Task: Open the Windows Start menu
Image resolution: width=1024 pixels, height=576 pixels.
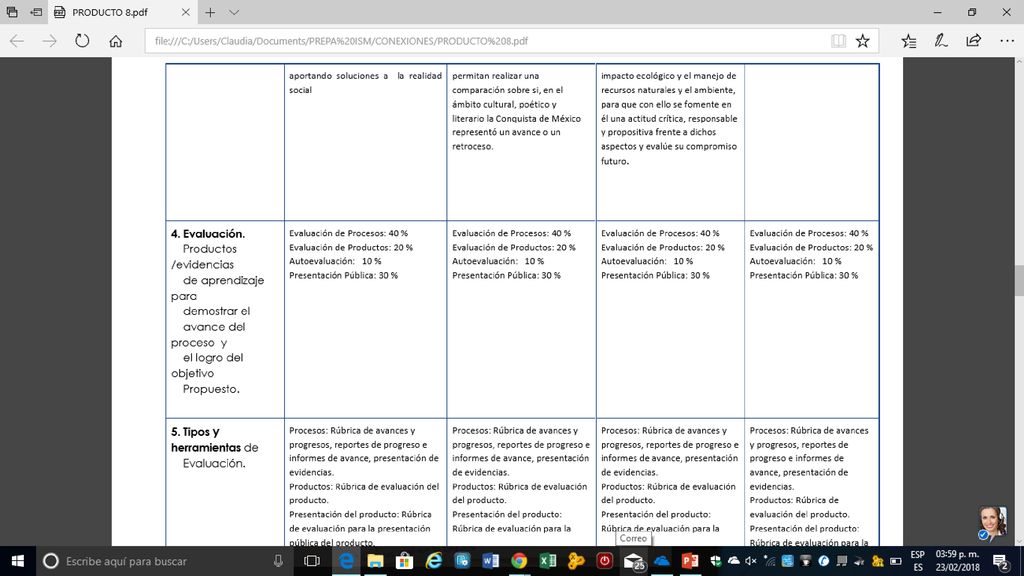Action: (x=18, y=561)
